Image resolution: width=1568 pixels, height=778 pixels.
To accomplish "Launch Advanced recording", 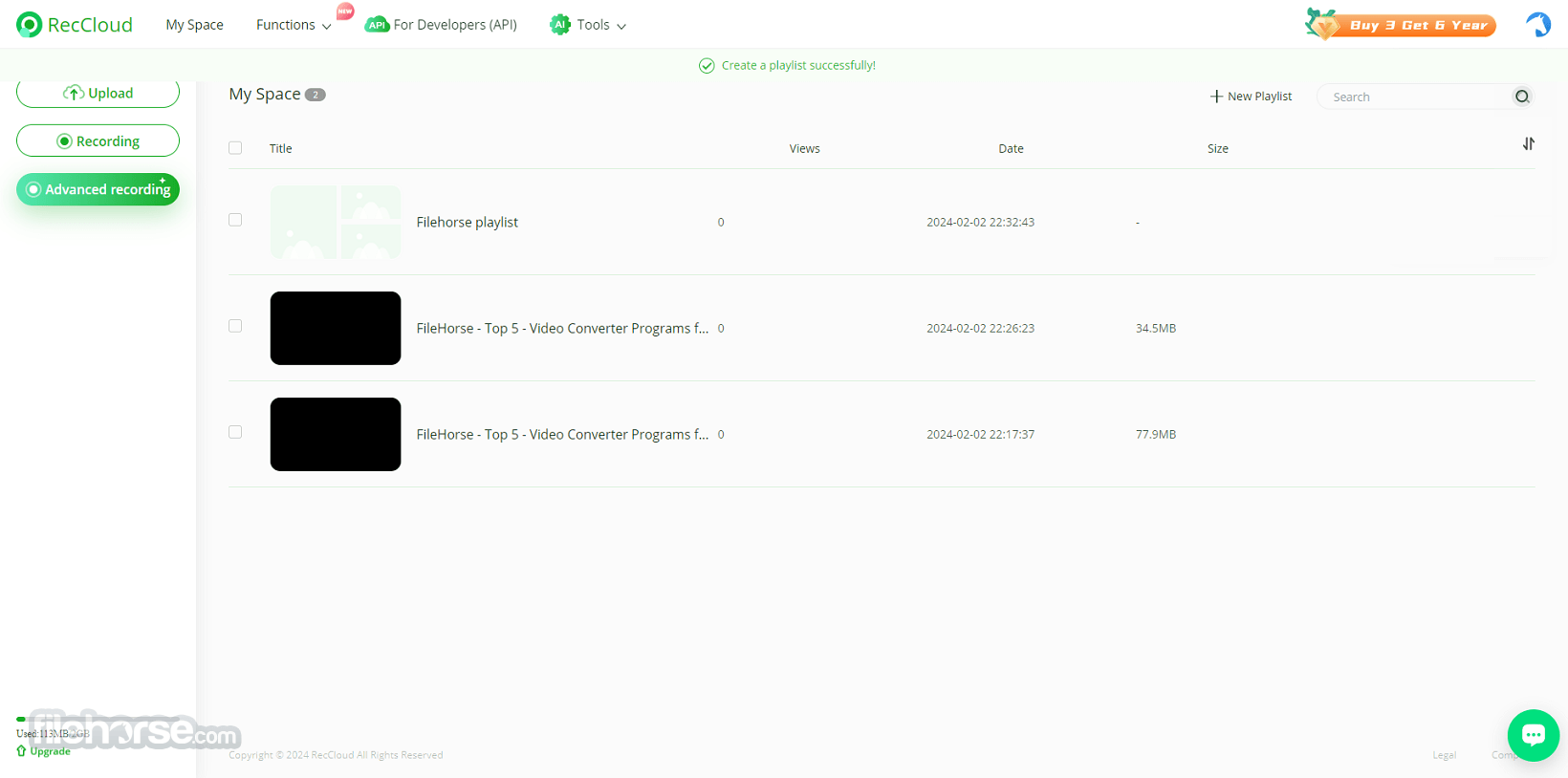I will tap(98, 189).
